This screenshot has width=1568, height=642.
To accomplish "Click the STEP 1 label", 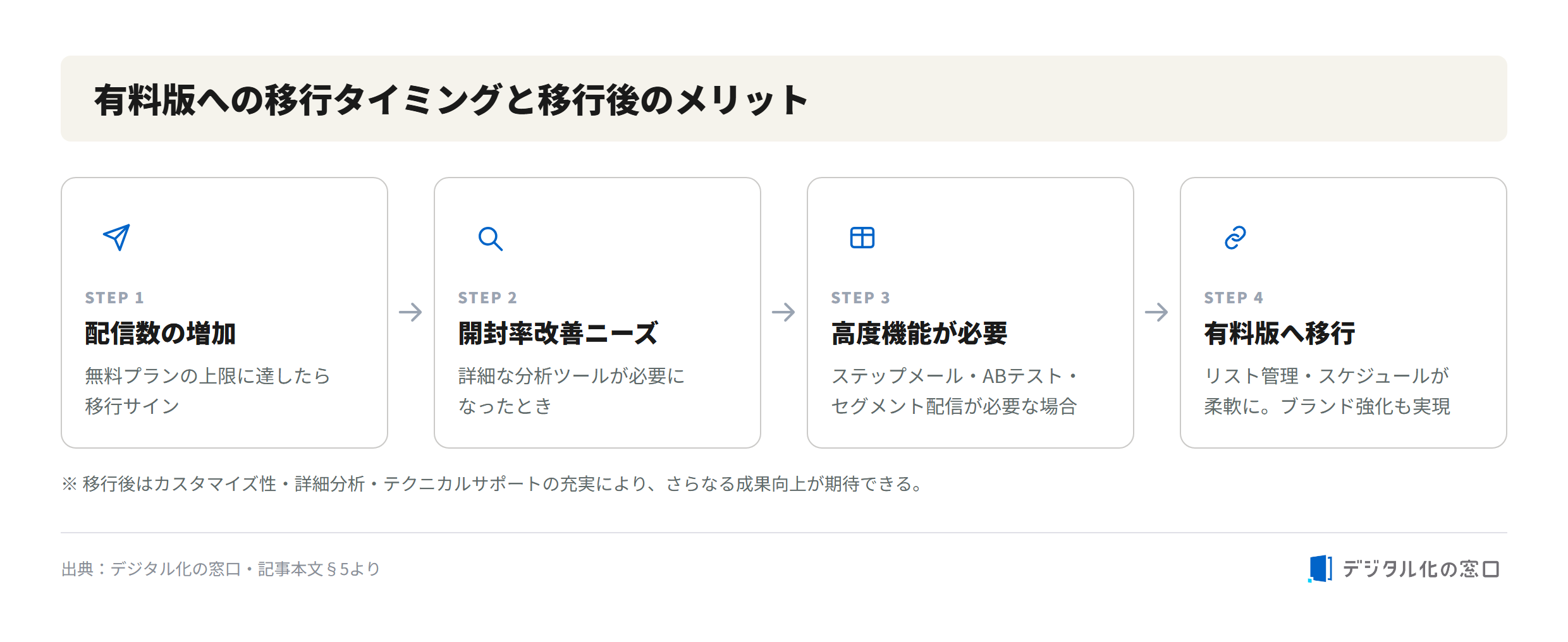I will click(114, 298).
